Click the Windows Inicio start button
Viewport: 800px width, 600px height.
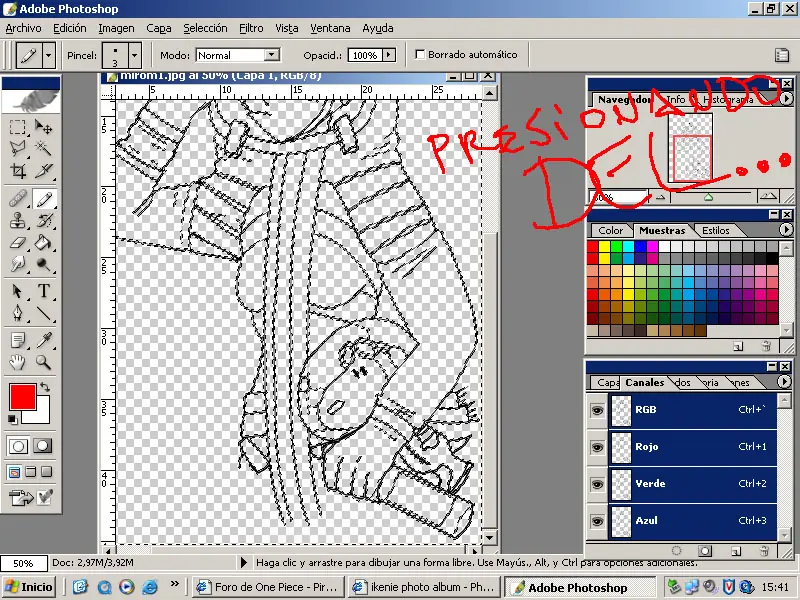[29, 587]
